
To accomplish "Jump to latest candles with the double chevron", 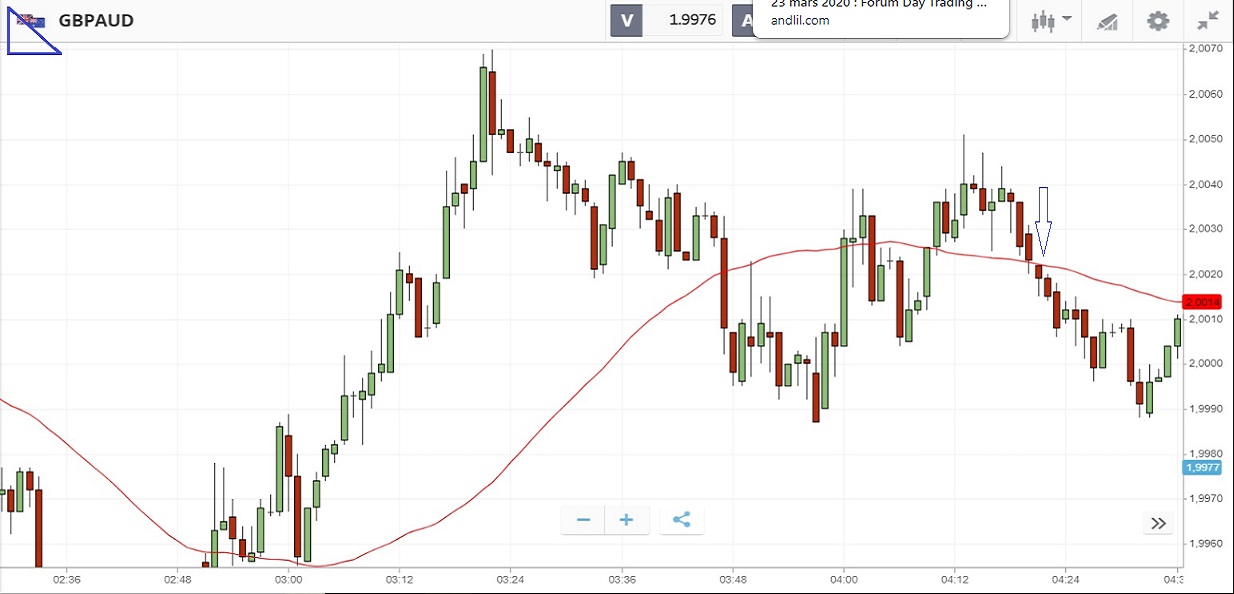I will tap(1158, 523).
